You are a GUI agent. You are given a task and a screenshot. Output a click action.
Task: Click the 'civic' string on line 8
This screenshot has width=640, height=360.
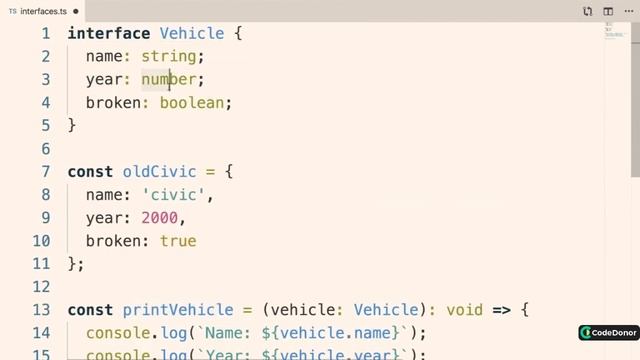[173, 195]
